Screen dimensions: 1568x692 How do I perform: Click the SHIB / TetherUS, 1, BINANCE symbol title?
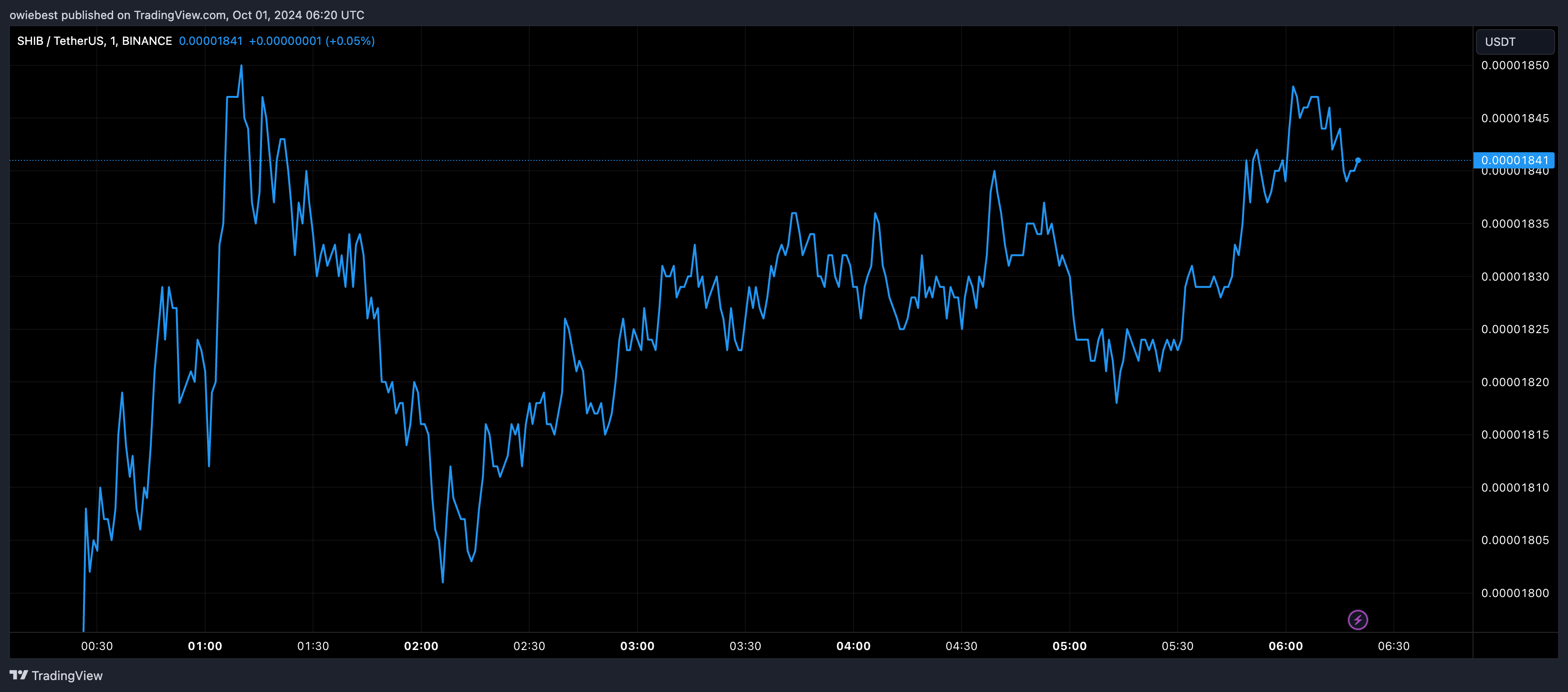[94, 41]
